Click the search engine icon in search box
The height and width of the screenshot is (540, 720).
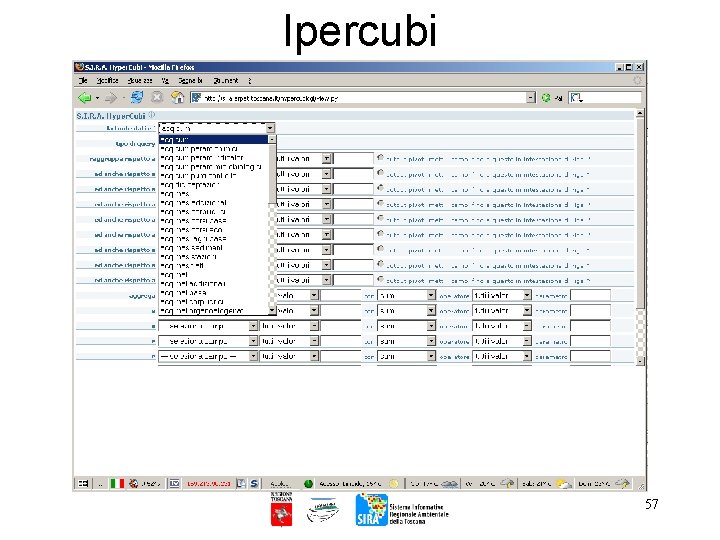coord(576,98)
